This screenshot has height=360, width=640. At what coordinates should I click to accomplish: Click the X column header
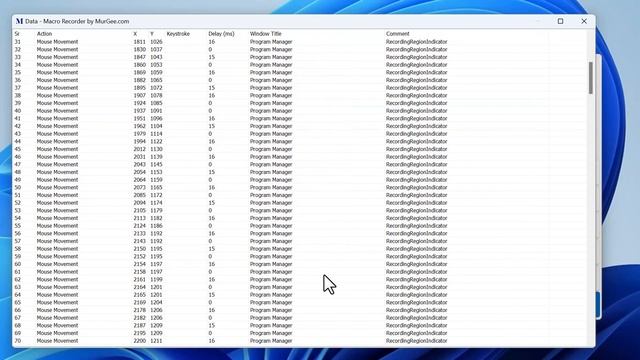coord(135,34)
